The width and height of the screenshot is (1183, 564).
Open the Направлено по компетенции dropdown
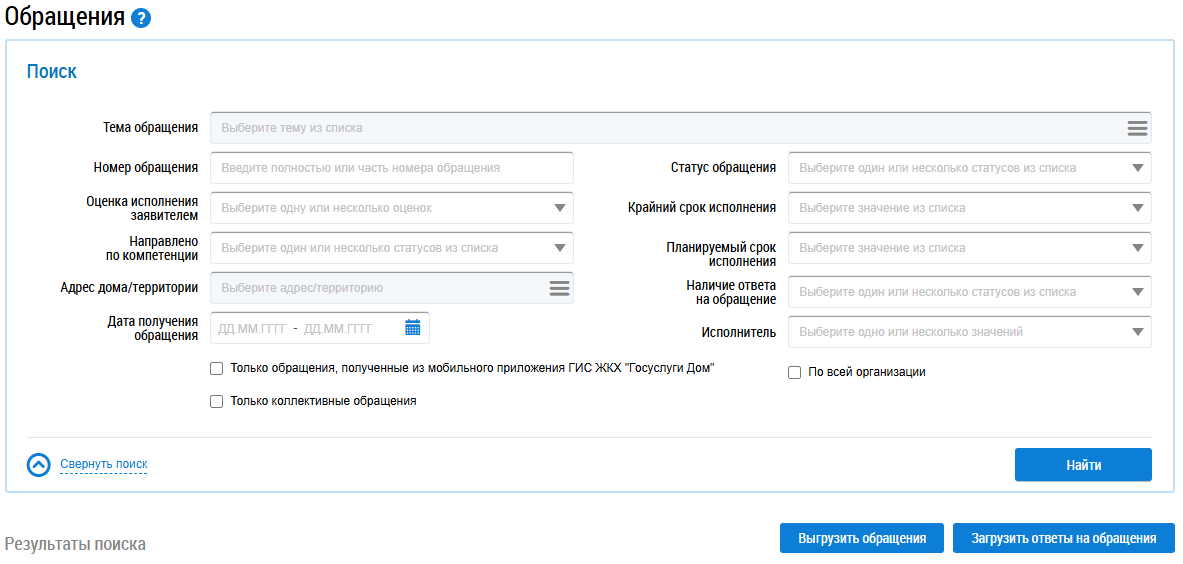point(559,248)
